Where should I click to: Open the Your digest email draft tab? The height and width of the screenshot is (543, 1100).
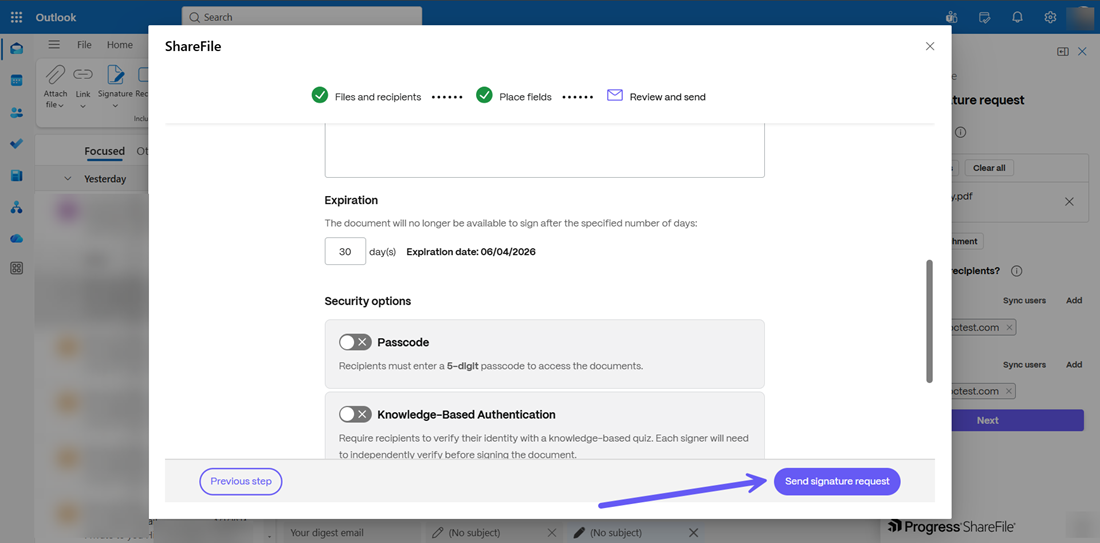(327, 532)
